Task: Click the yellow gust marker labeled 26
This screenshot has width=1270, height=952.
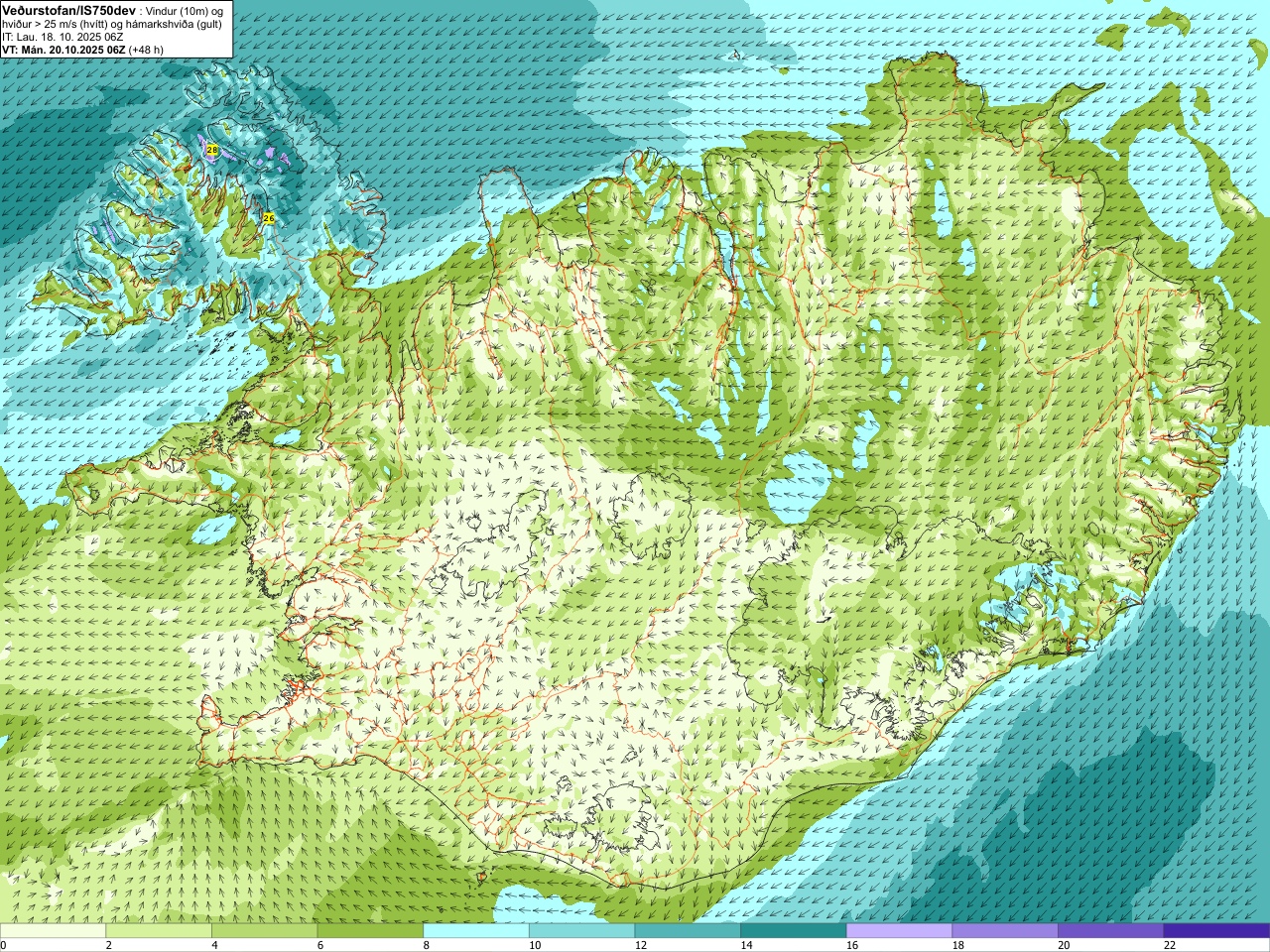Action: pyautogui.click(x=268, y=217)
